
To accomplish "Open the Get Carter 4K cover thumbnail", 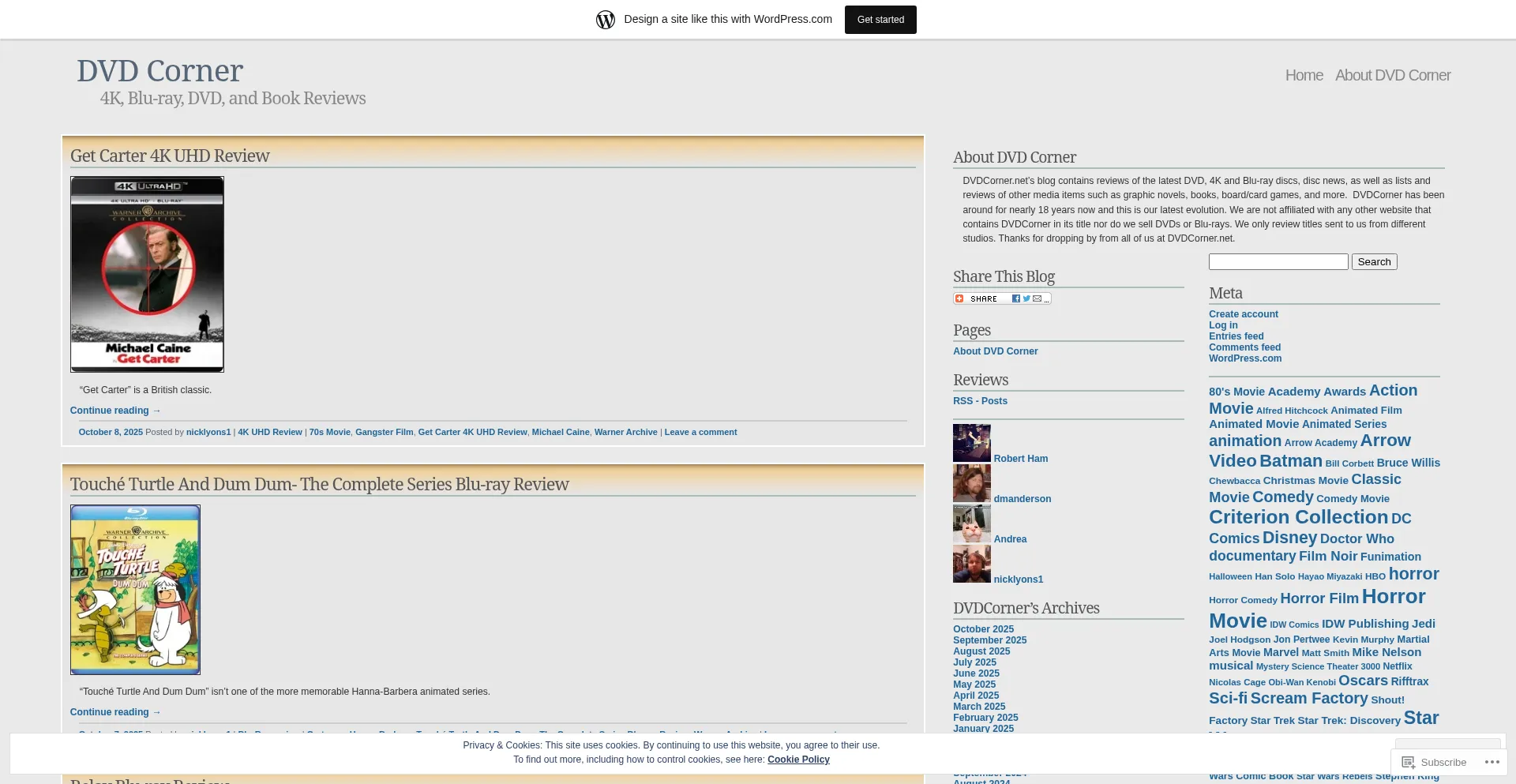I will 147,274.
